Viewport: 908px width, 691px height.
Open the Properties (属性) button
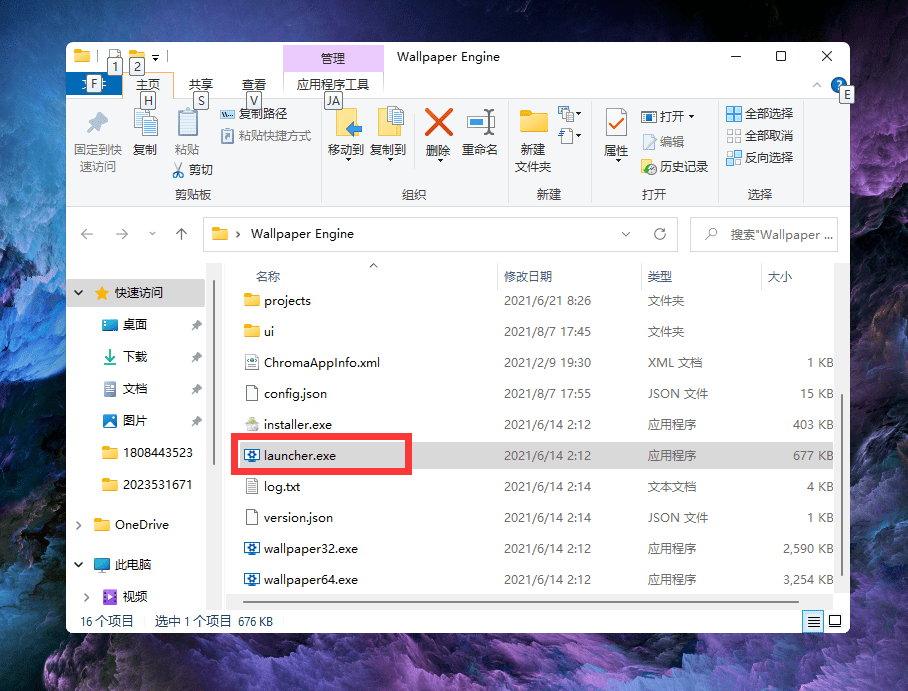[x=616, y=134]
